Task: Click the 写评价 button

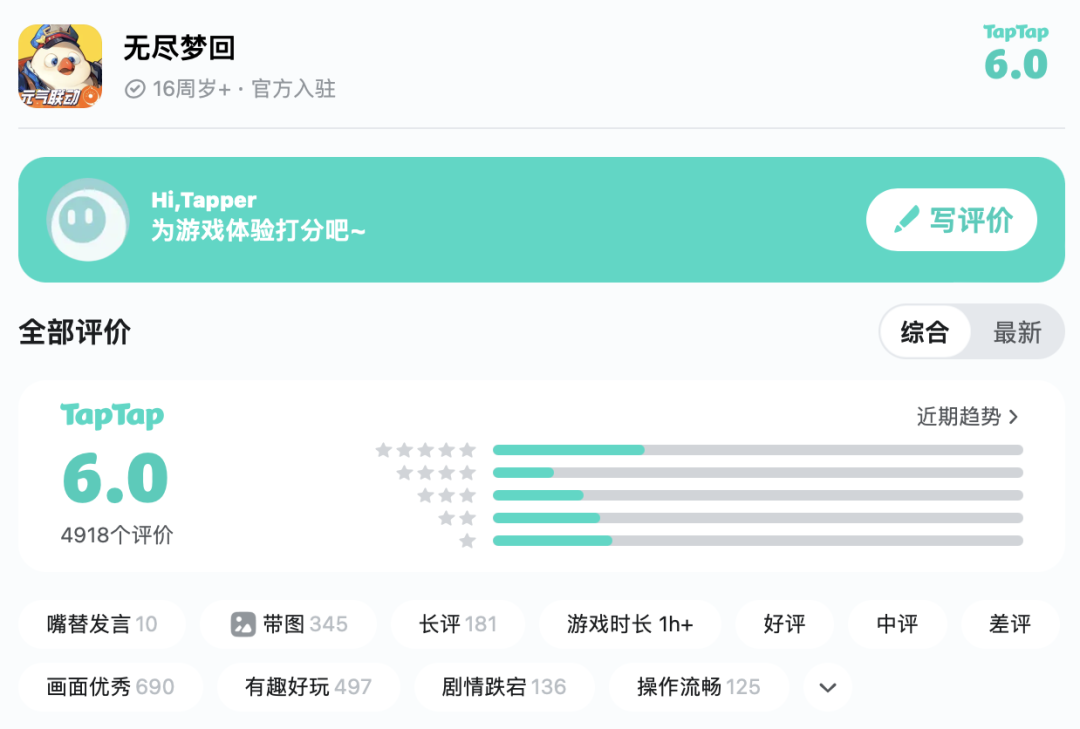Action: coord(951,220)
